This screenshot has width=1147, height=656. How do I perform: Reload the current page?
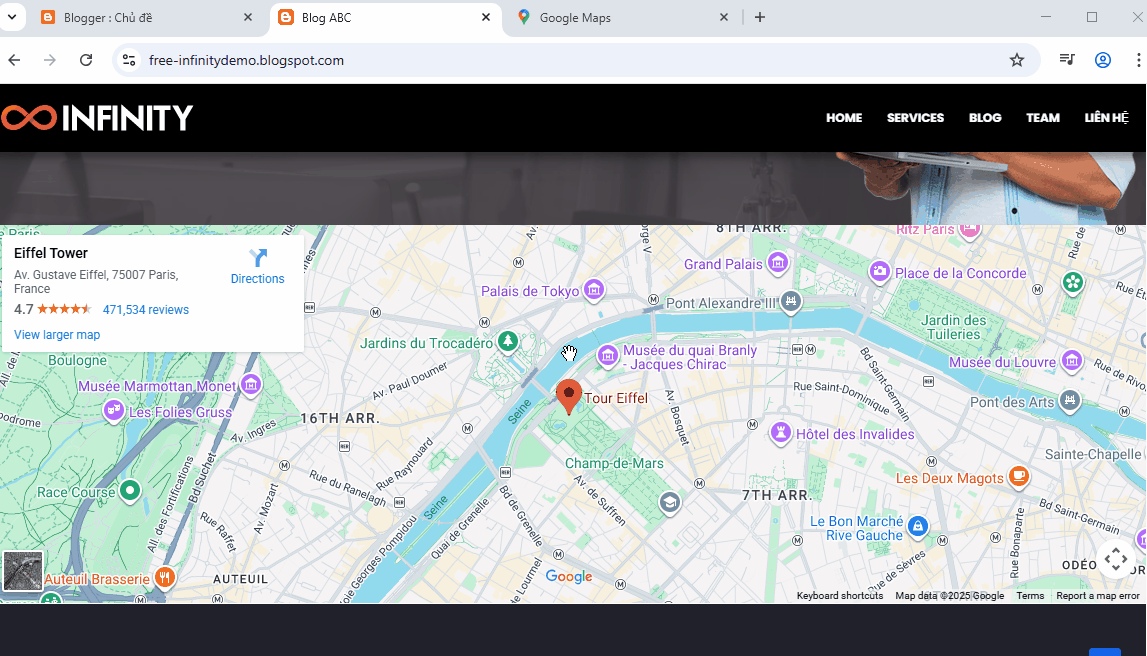(x=86, y=60)
